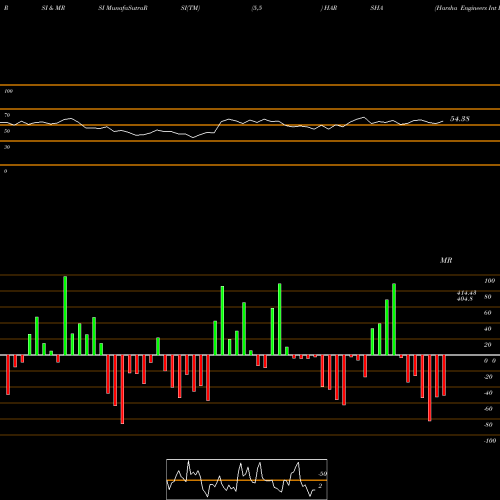Image resolution: width=500 pixels, height=500 pixels.
Task: Click the 30 level label on RSI axis
Action: click(7, 147)
